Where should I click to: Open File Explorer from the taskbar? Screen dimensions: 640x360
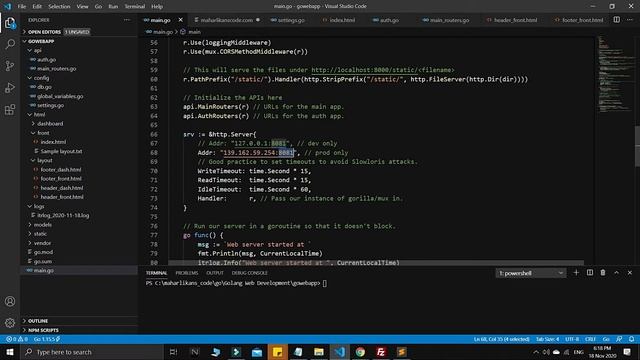pyautogui.click(x=319, y=352)
